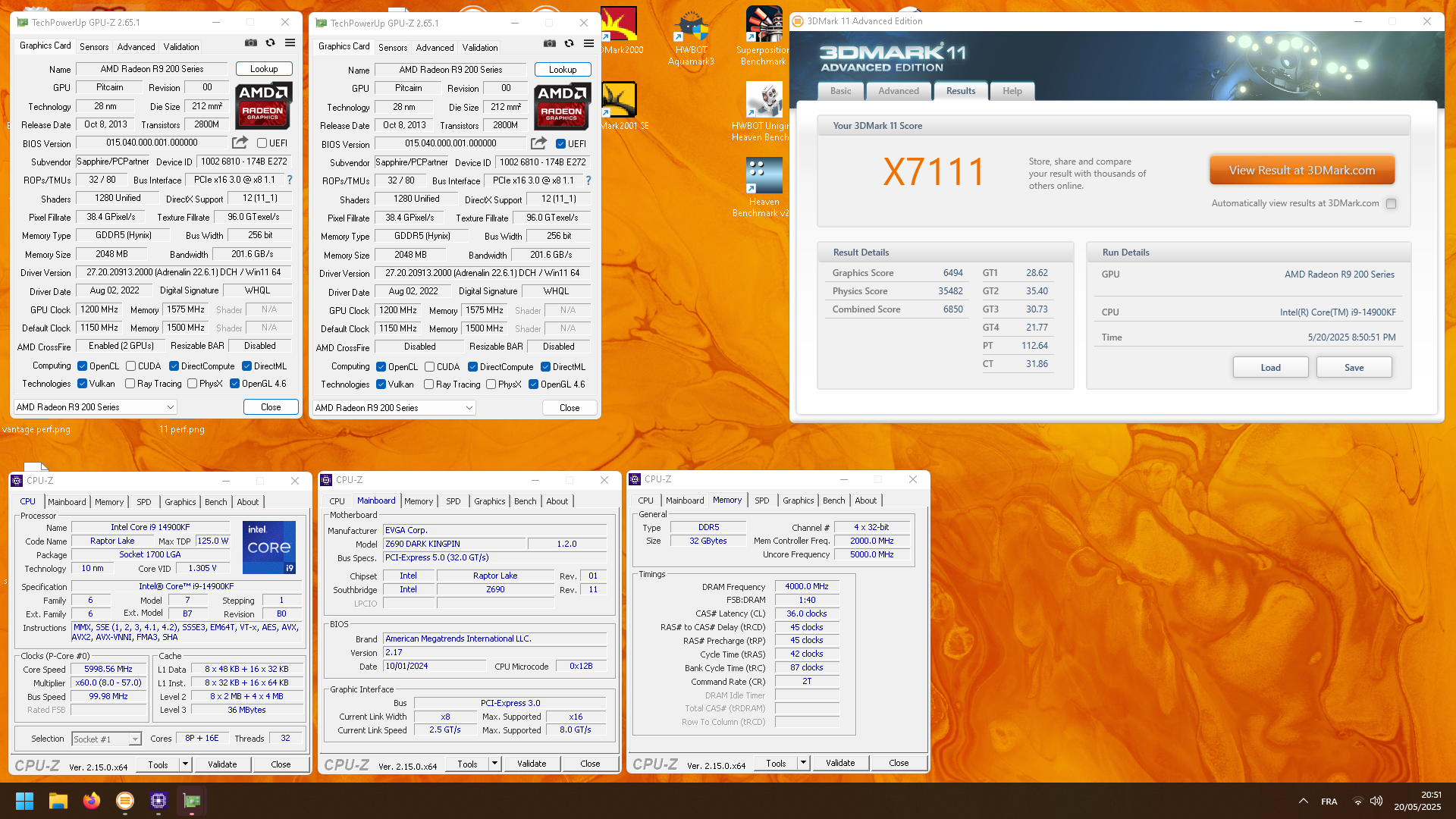
Task: Toggle UEFI checkbox in left GPU-Z window
Action: 262,143
